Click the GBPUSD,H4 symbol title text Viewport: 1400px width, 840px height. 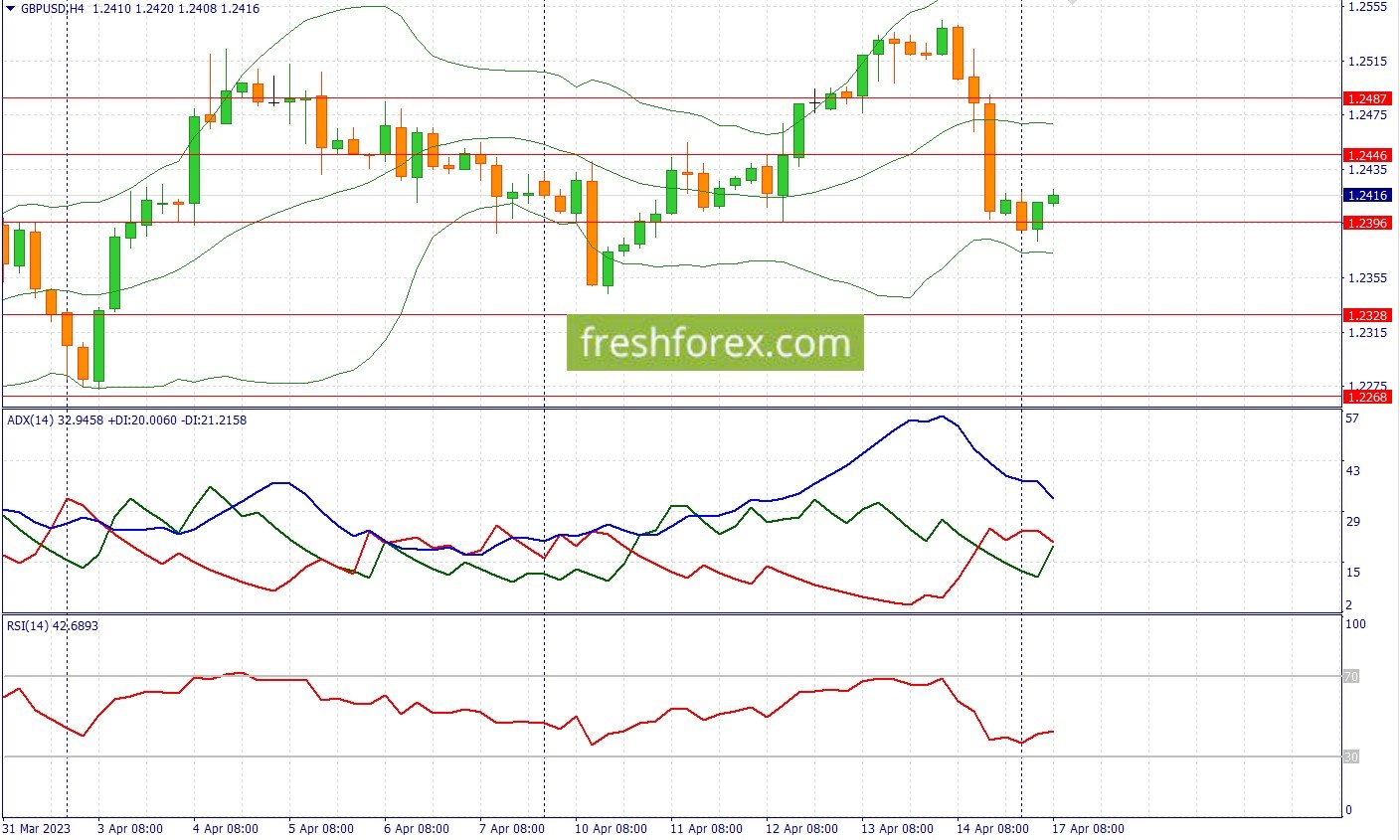tap(52, 8)
